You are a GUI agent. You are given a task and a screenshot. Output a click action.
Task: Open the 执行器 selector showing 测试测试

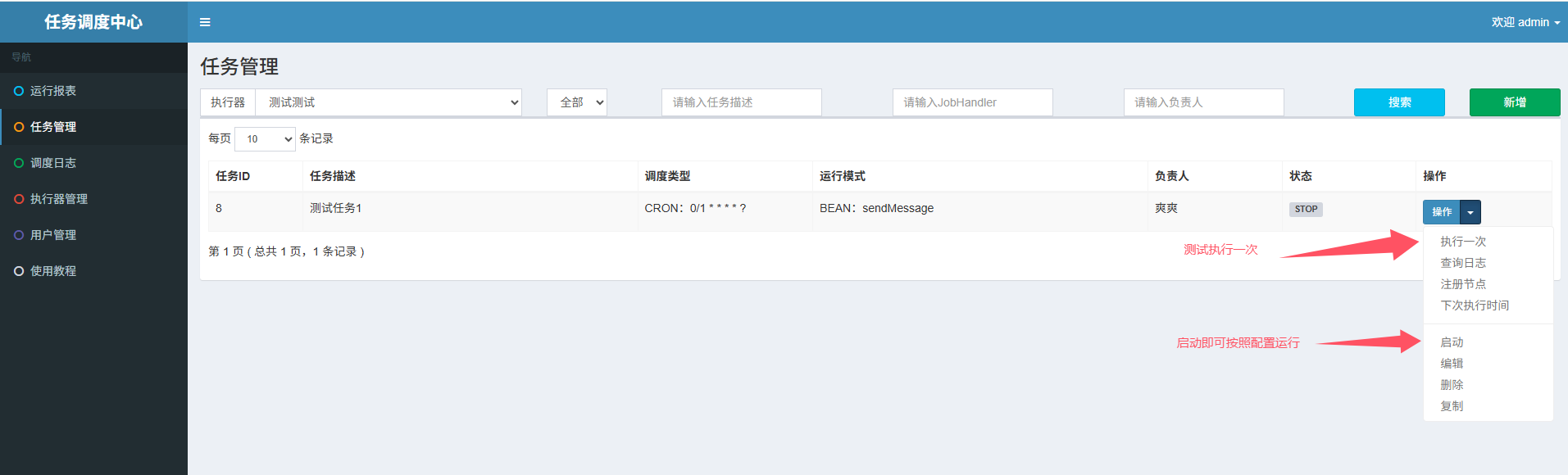tap(389, 102)
